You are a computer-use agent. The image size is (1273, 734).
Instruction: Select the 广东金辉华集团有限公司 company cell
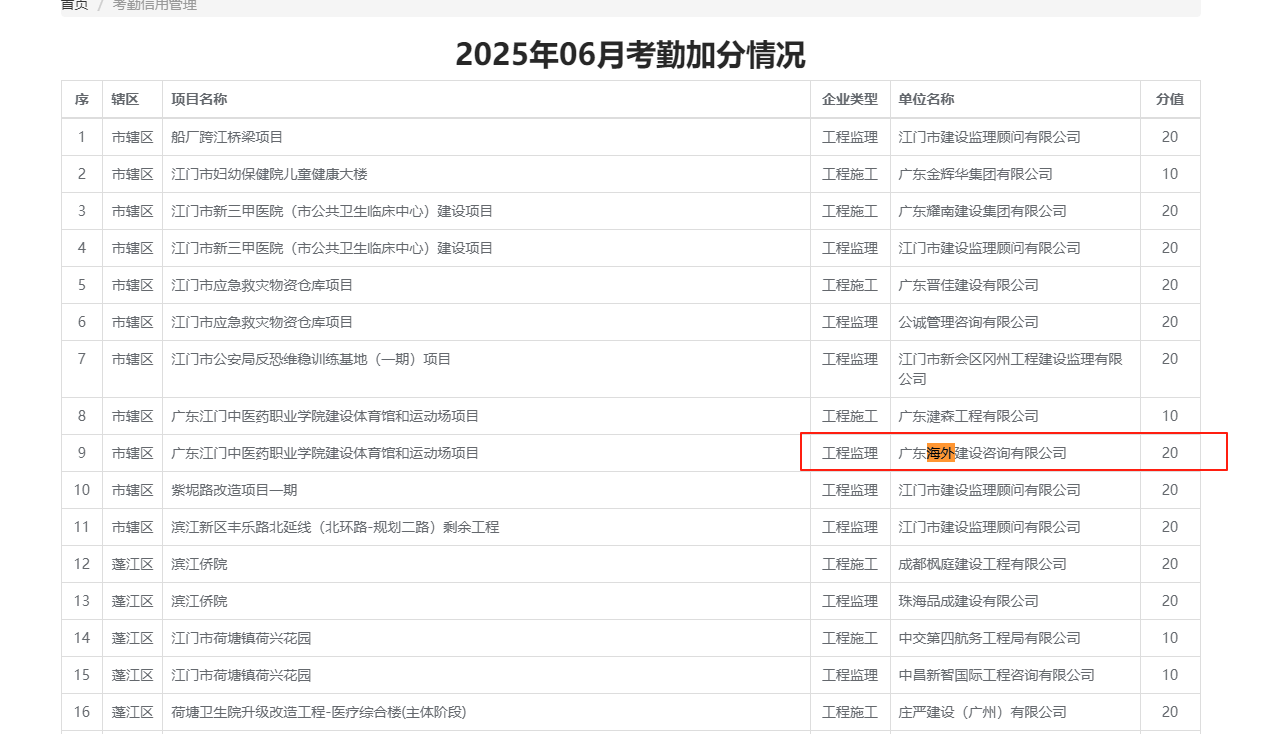pos(975,174)
